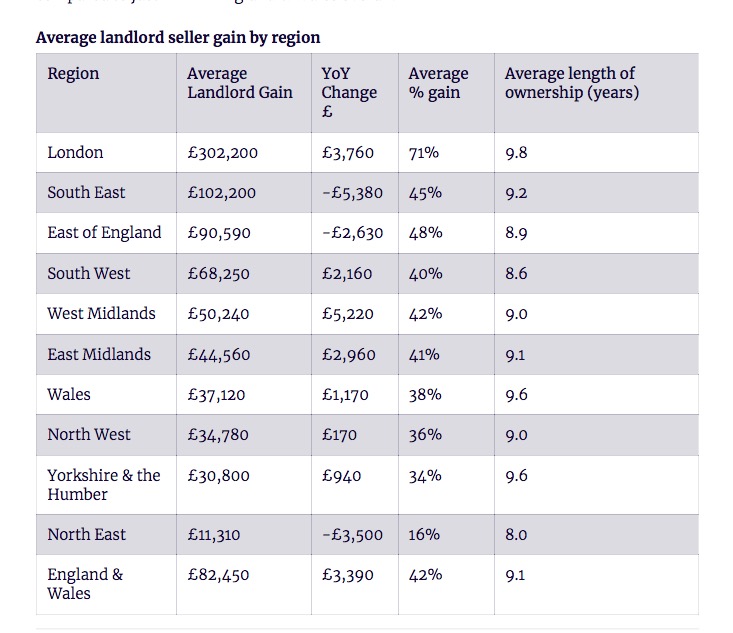
Task: Click the 'South East' row label
Action: coord(86,193)
